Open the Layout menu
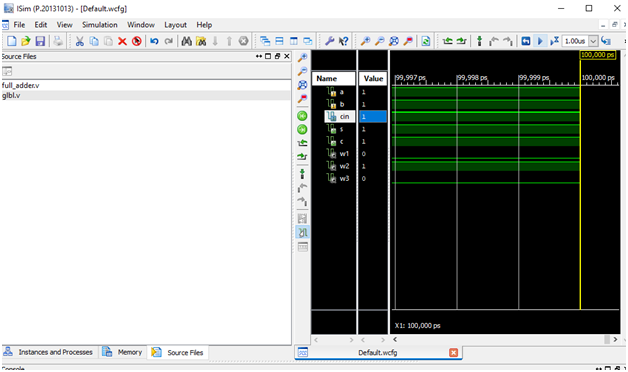Image resolution: width=628 pixels, height=372 pixels. pos(175,25)
